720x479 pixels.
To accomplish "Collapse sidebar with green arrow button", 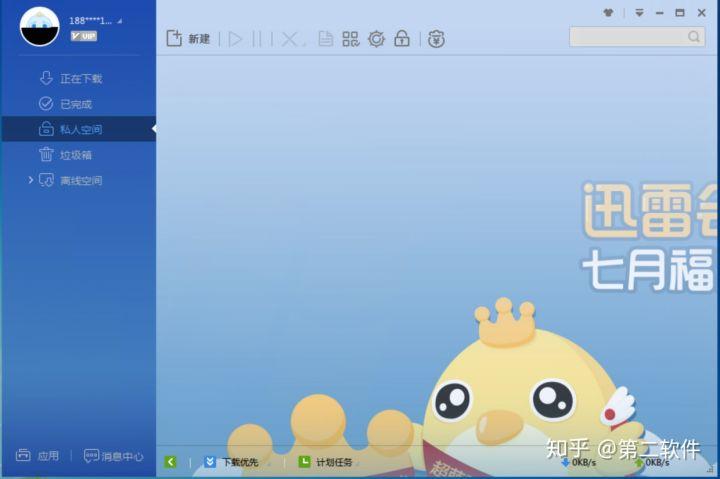I will pos(170,462).
